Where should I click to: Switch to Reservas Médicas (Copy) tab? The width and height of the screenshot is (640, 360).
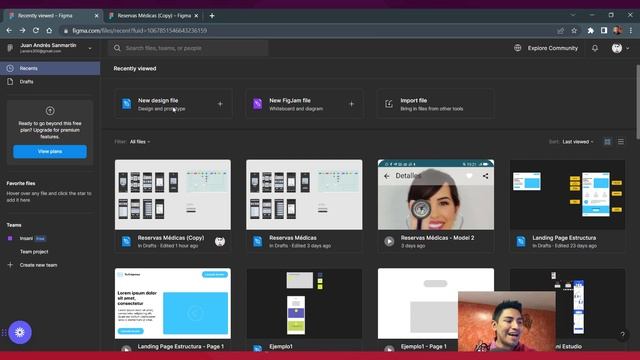[x=153, y=16]
